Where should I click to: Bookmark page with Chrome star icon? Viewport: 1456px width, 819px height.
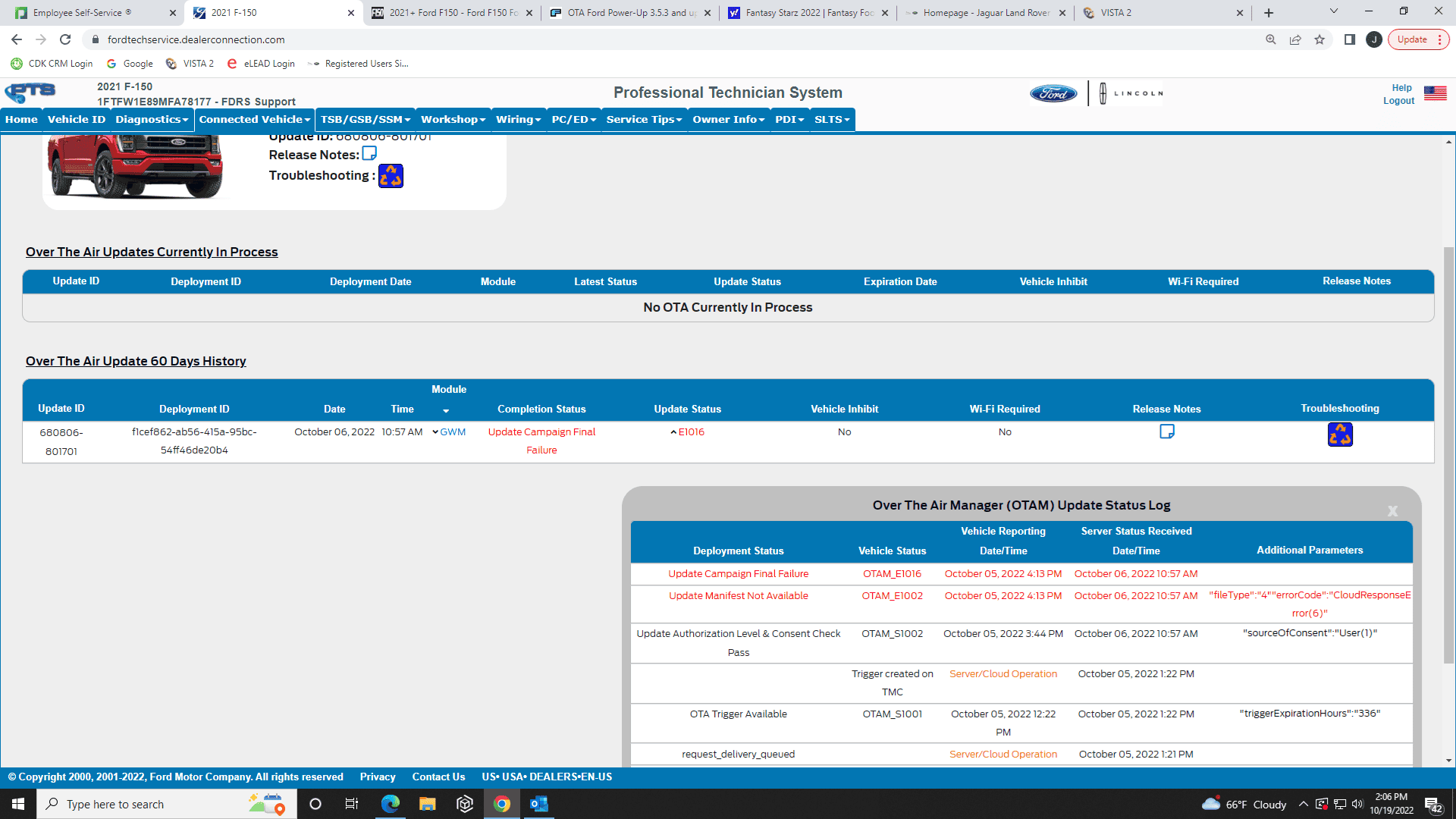(1319, 39)
